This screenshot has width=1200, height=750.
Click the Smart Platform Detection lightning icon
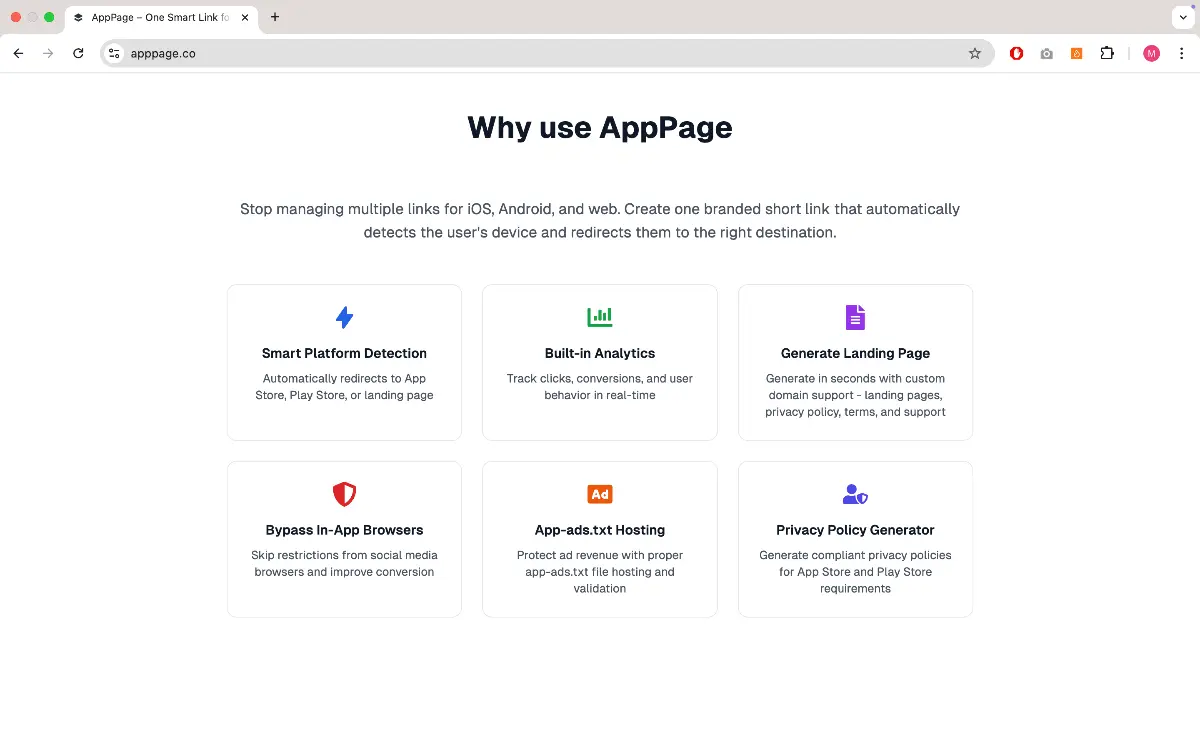click(x=344, y=316)
